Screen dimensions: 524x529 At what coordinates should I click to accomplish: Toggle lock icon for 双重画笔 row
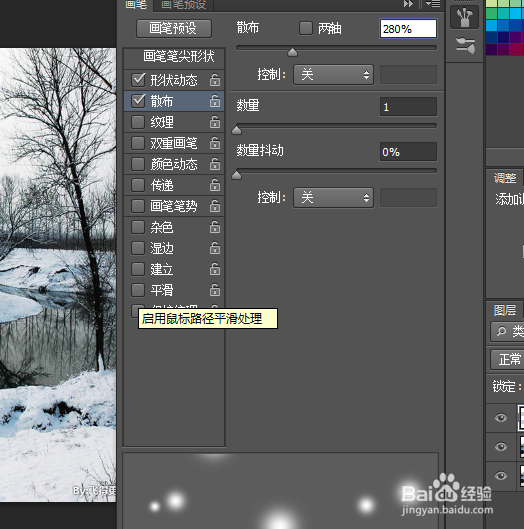(x=215, y=143)
